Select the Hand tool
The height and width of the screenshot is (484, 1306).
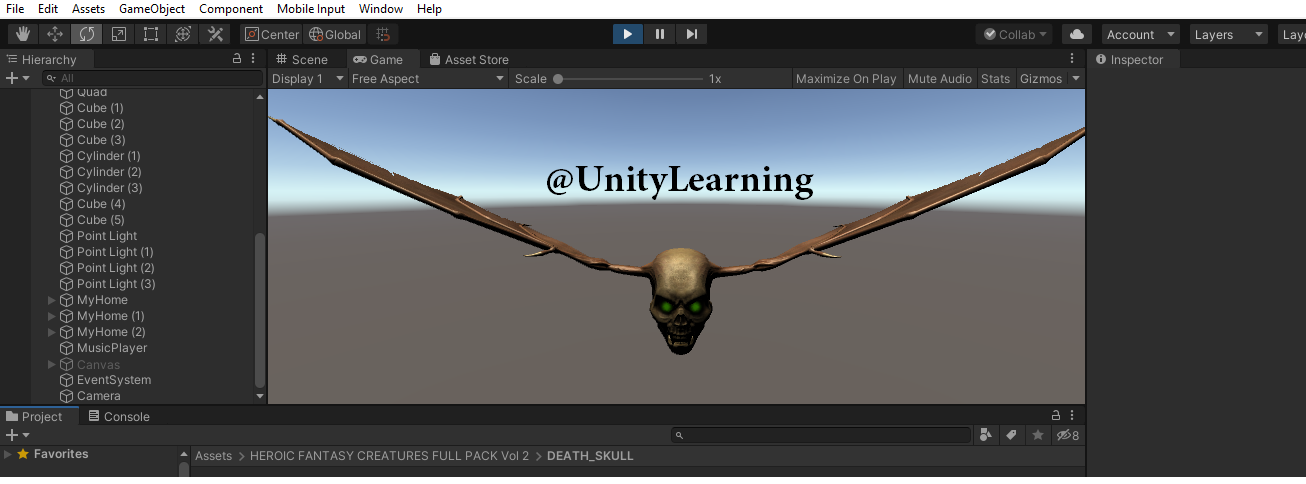click(24, 34)
